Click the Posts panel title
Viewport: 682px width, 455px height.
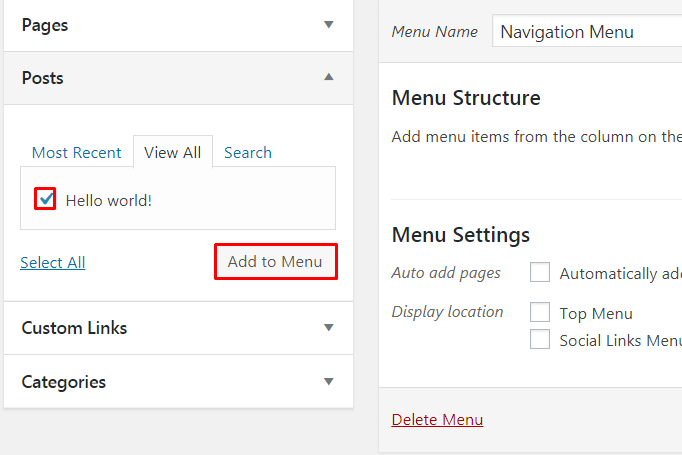tap(43, 78)
